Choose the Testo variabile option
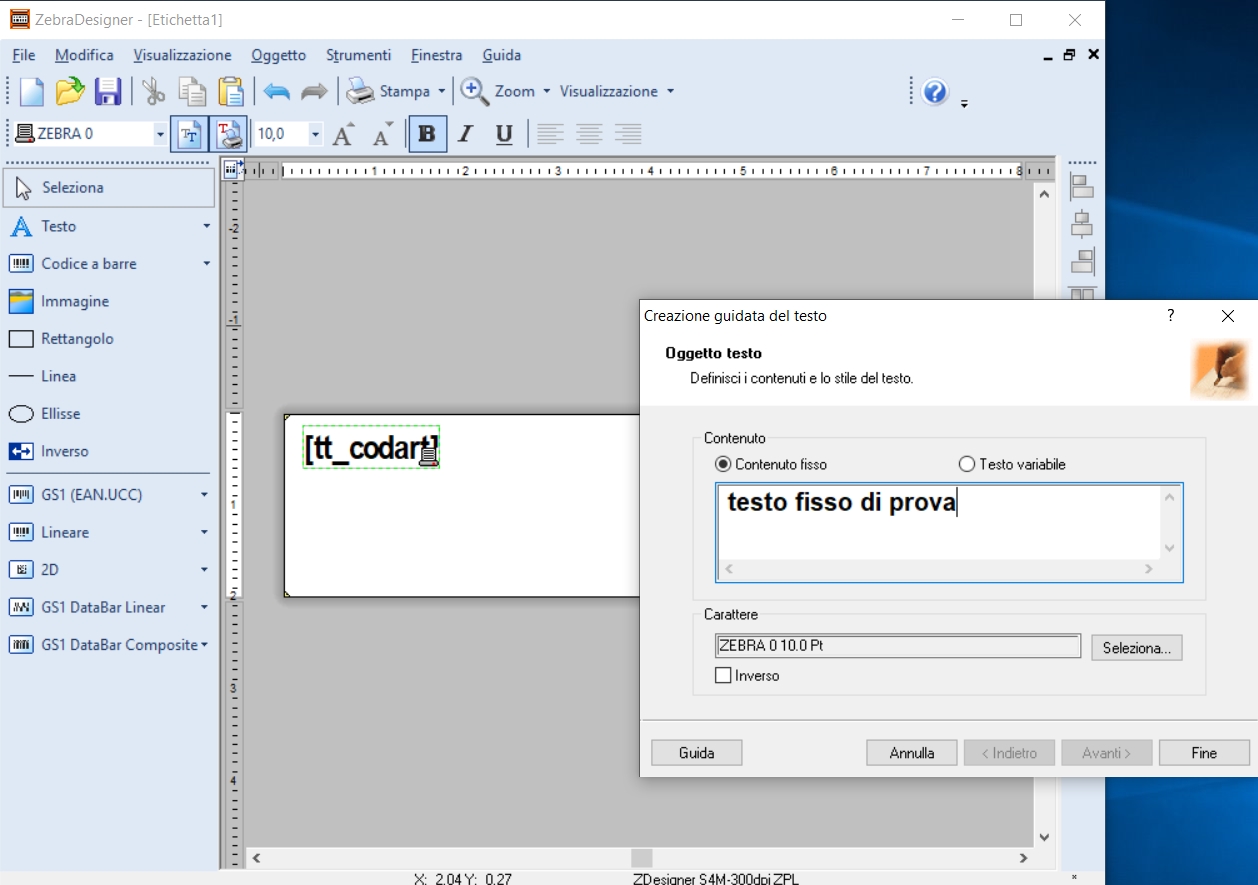 (966, 464)
